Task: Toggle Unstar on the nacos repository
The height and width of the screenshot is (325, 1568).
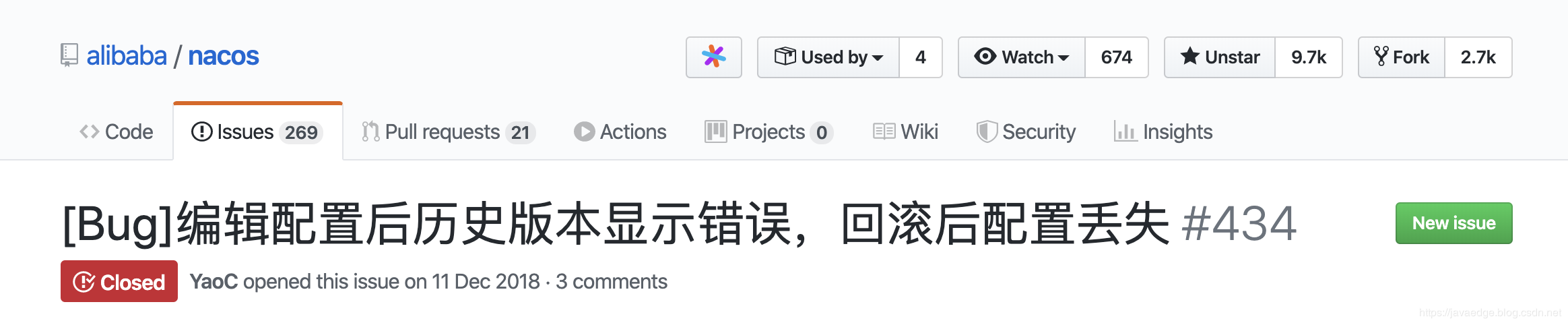Action: coord(1220,57)
